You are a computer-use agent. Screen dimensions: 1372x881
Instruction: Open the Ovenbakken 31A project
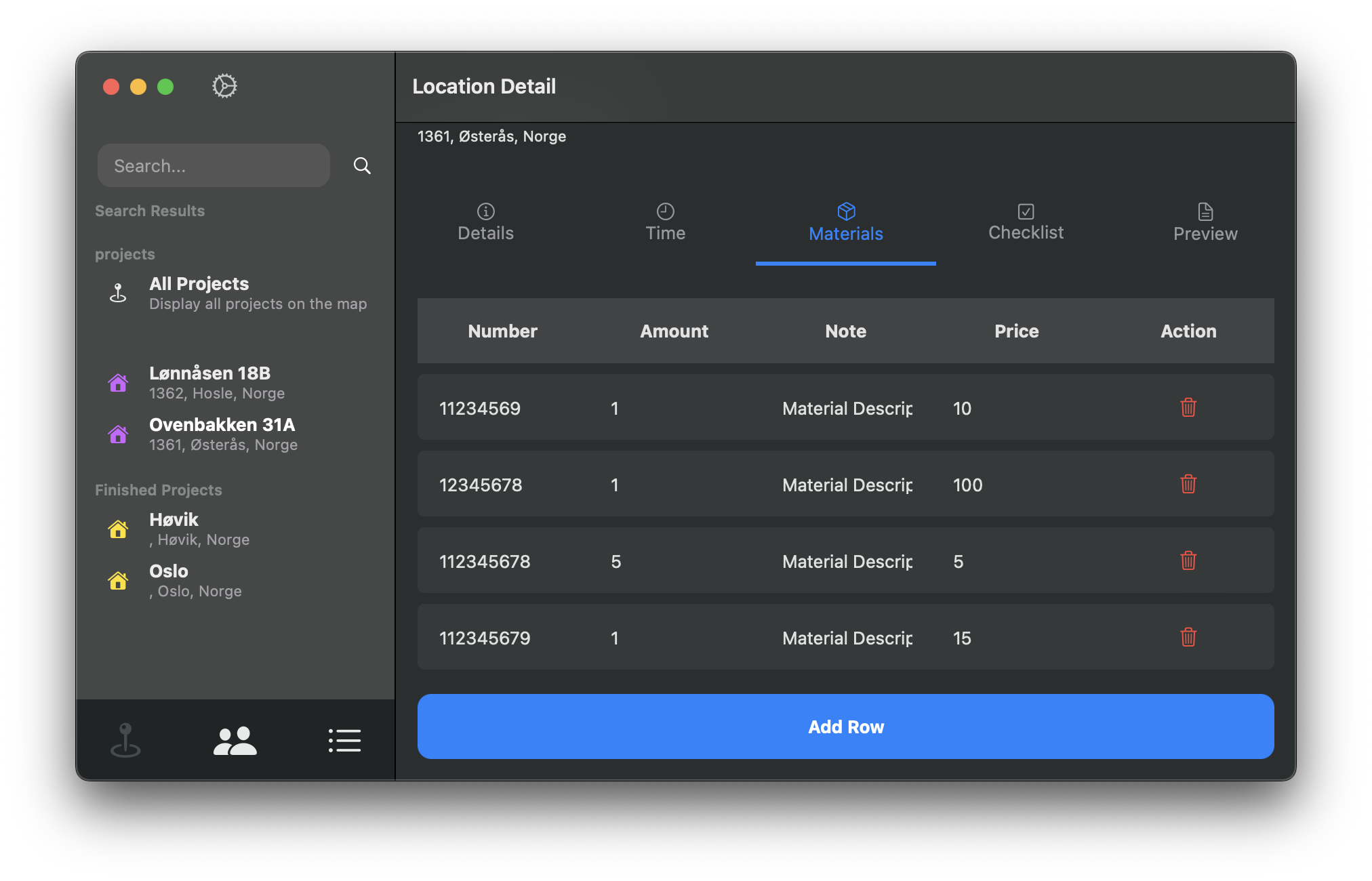[x=235, y=434]
